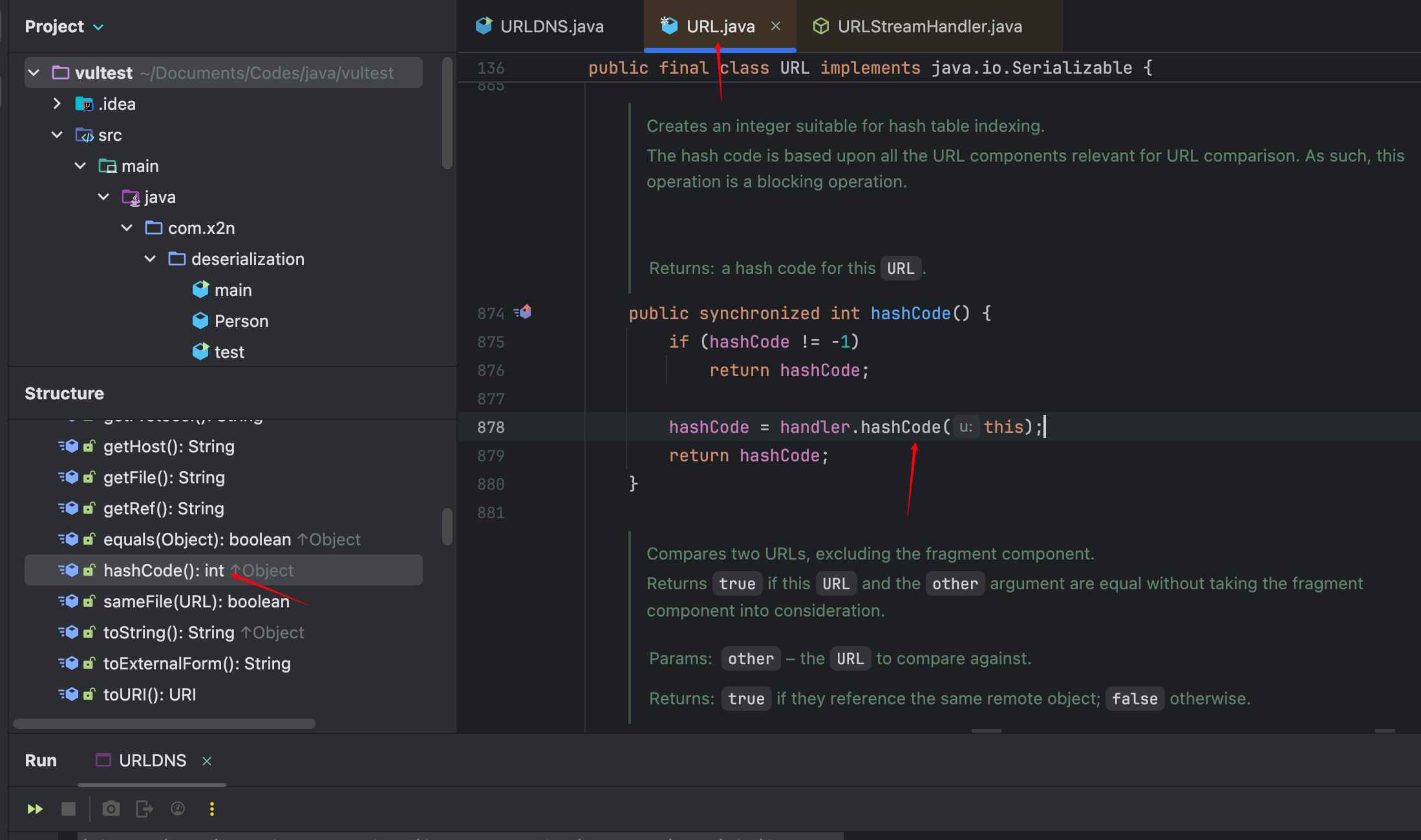The height and width of the screenshot is (840, 1421).
Task: Click line number 878 in gutter
Action: pos(490,427)
